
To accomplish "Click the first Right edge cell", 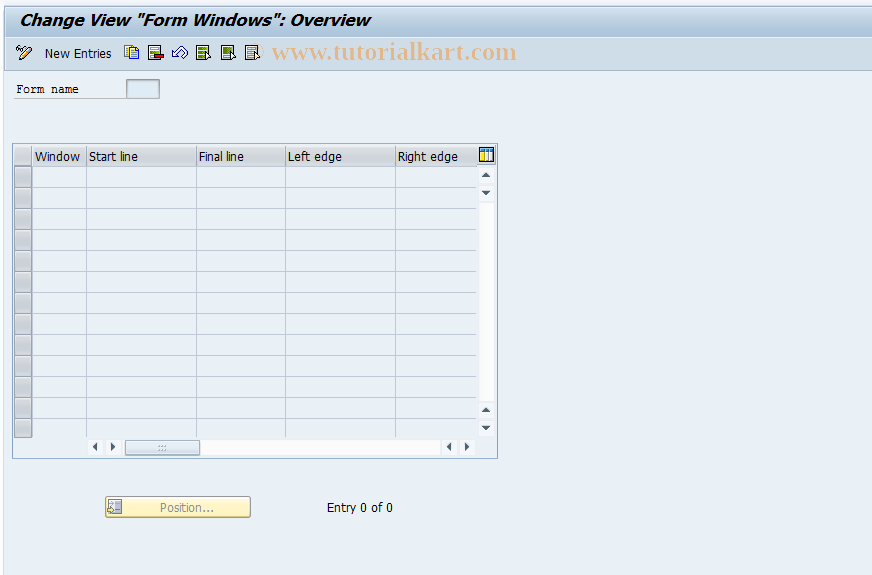I will click(x=436, y=177).
